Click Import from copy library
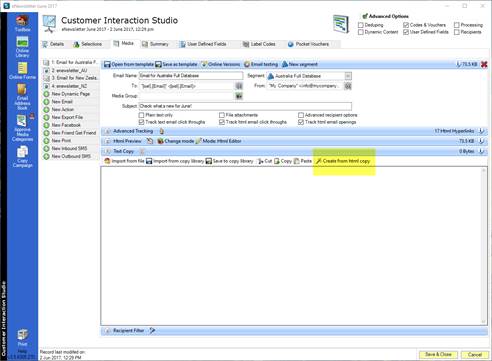 (175, 161)
